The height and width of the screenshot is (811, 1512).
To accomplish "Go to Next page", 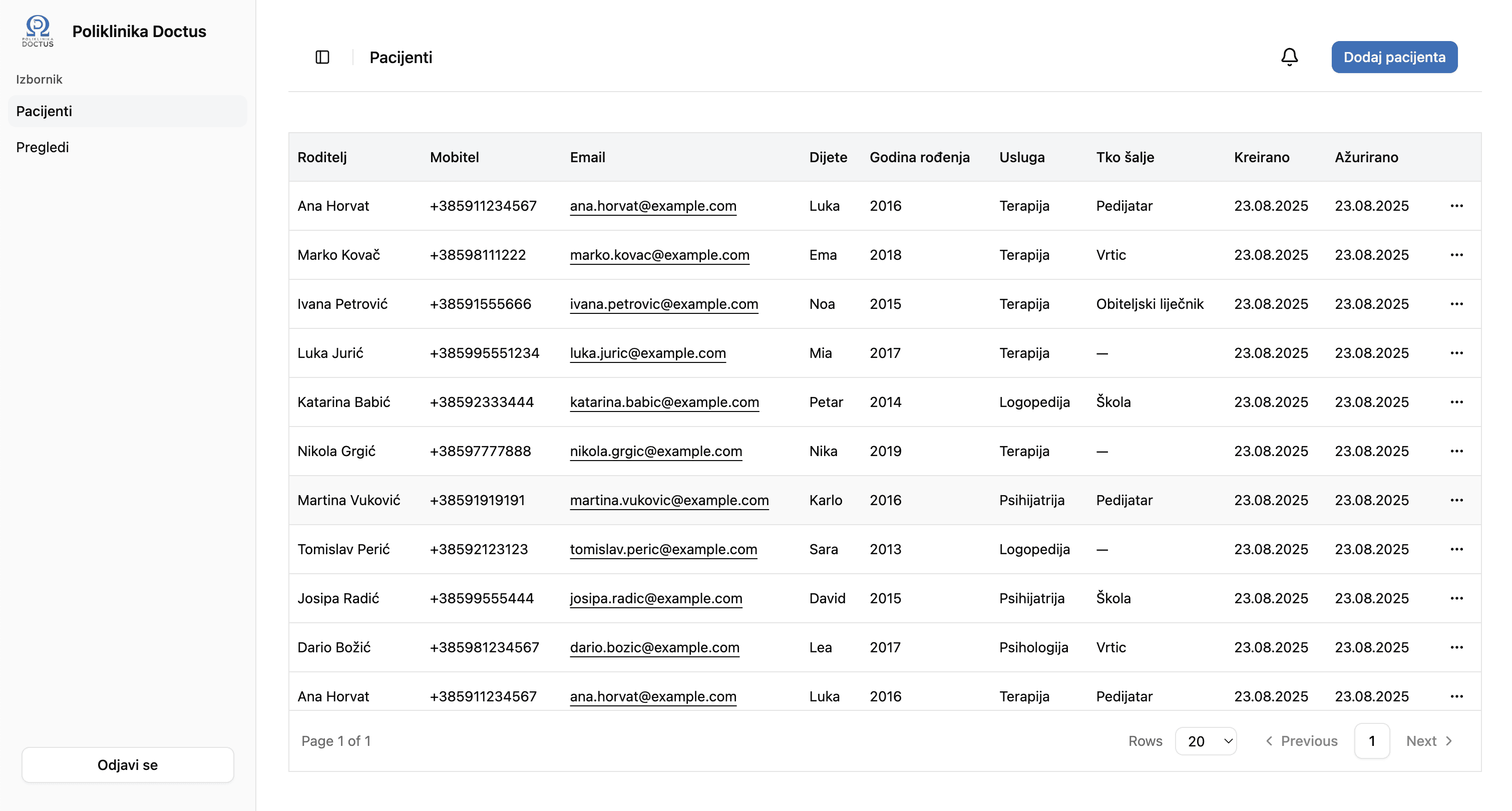I will point(1429,741).
